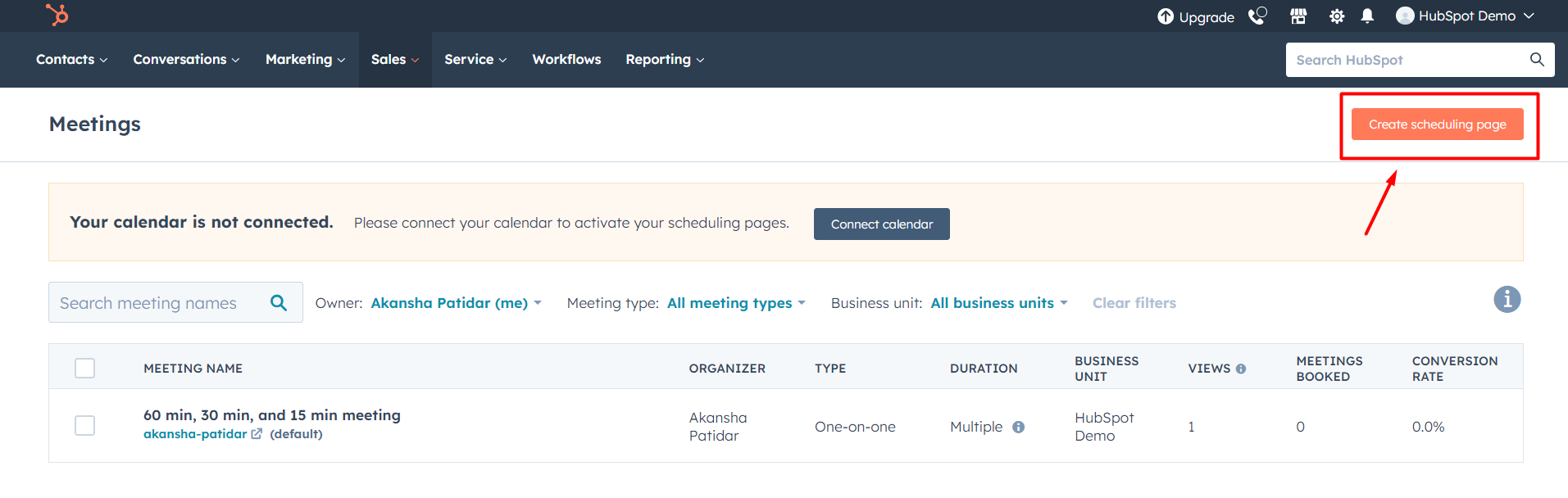Click the Meetings page title
This screenshot has width=1568, height=498.
pyautogui.click(x=95, y=124)
